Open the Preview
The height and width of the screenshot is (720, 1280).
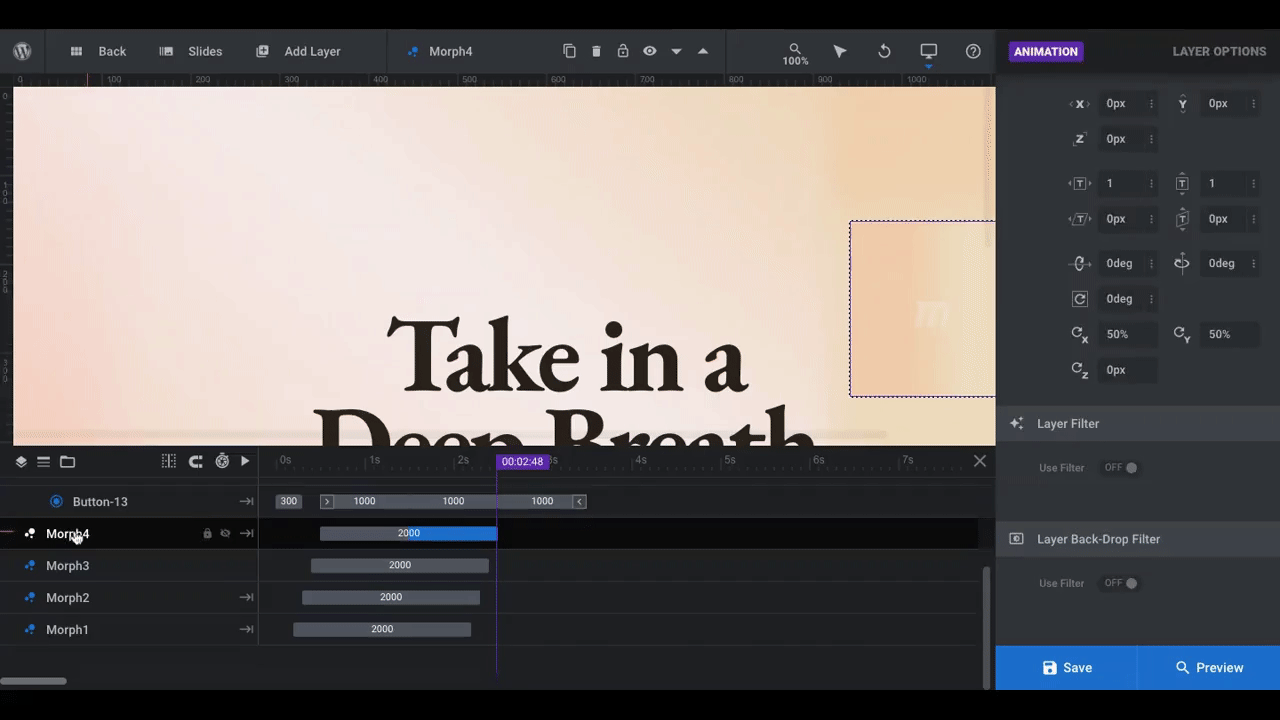(1209, 668)
